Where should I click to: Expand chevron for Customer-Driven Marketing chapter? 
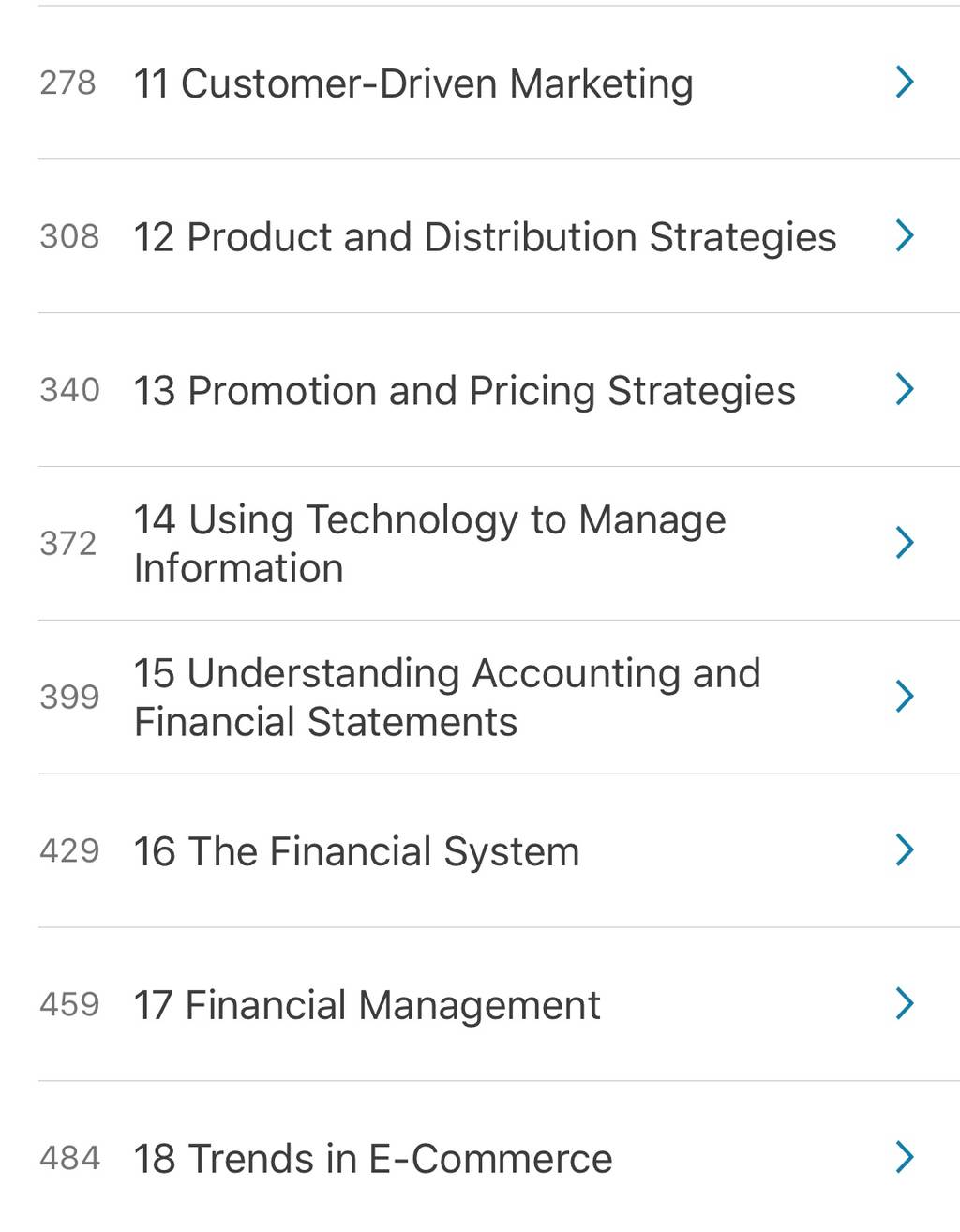pyautogui.click(x=905, y=83)
